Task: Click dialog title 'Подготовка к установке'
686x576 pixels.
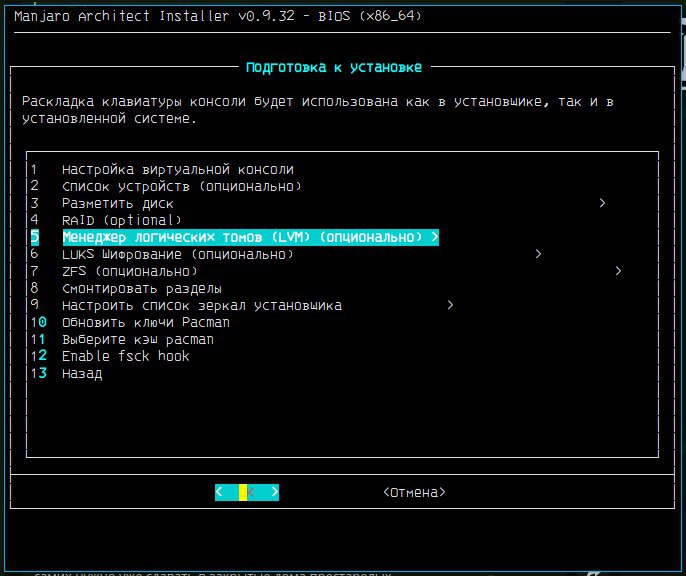Action: (334, 67)
